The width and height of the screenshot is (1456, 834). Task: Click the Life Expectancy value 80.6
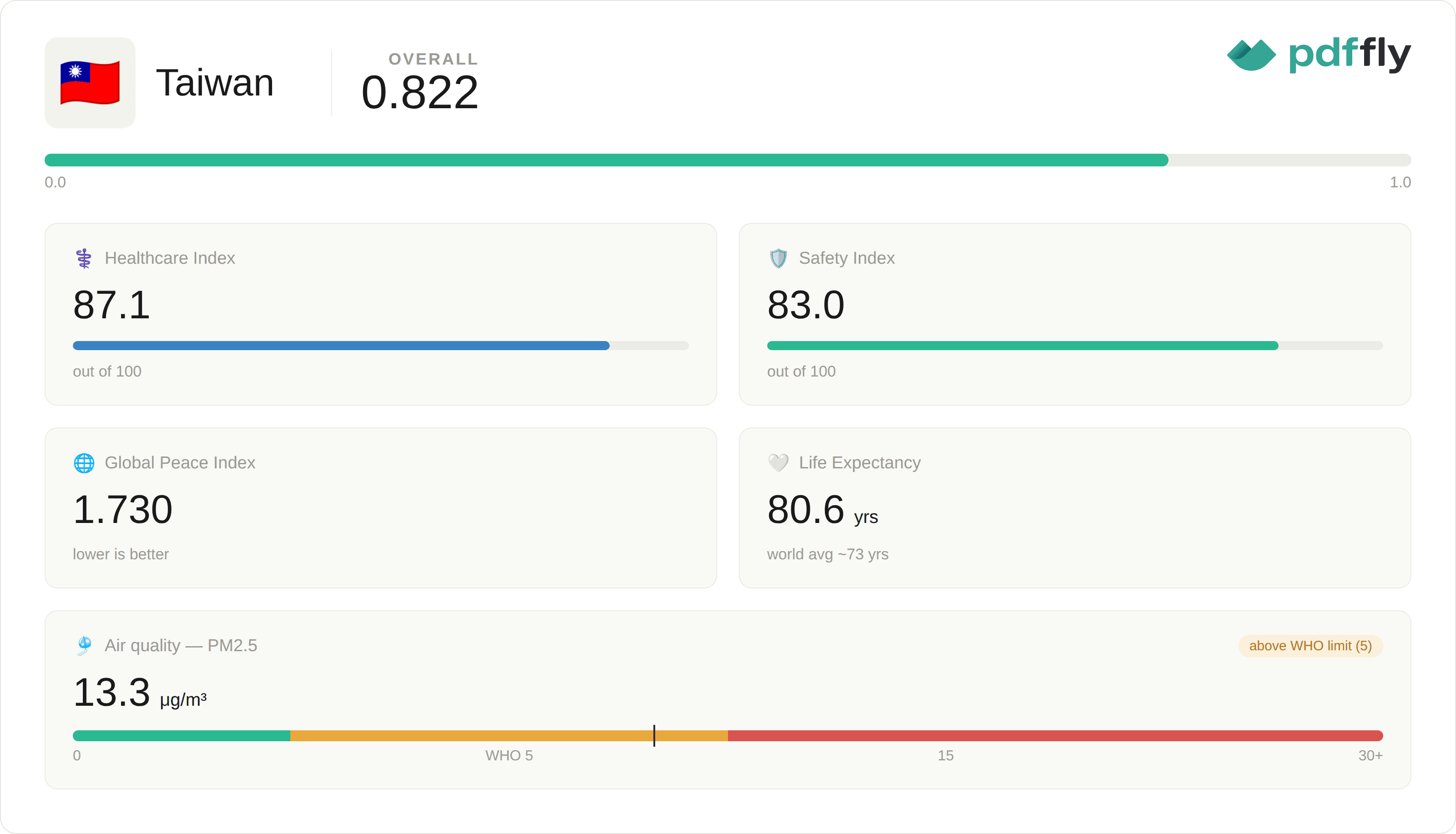(806, 509)
